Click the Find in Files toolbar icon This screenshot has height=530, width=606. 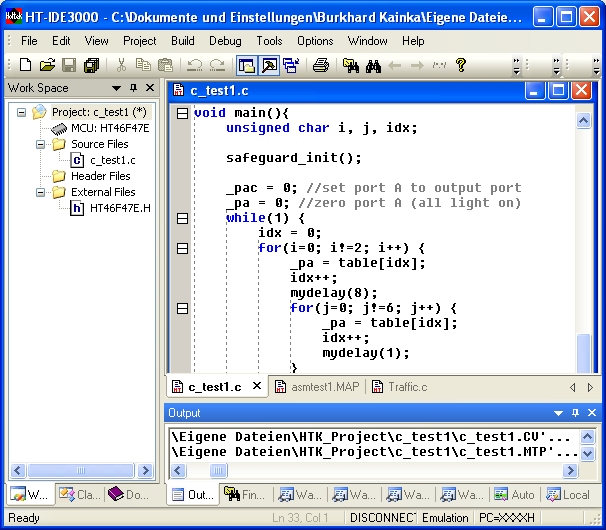point(350,66)
